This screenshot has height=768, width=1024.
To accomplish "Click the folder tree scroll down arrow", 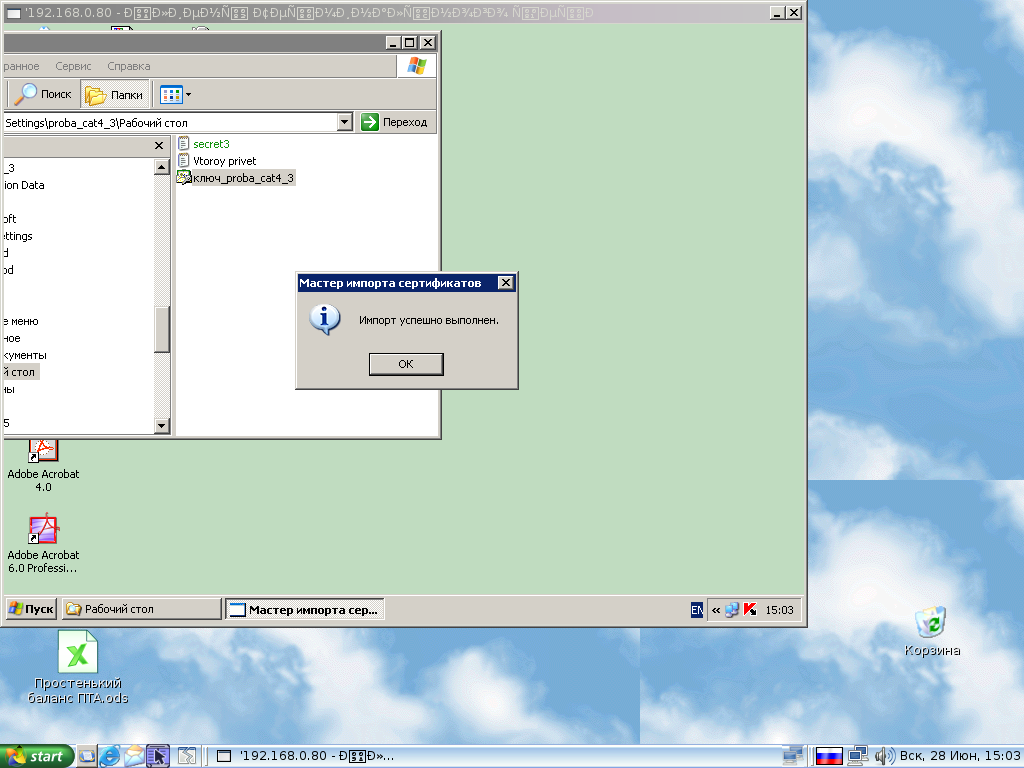I will [162, 426].
